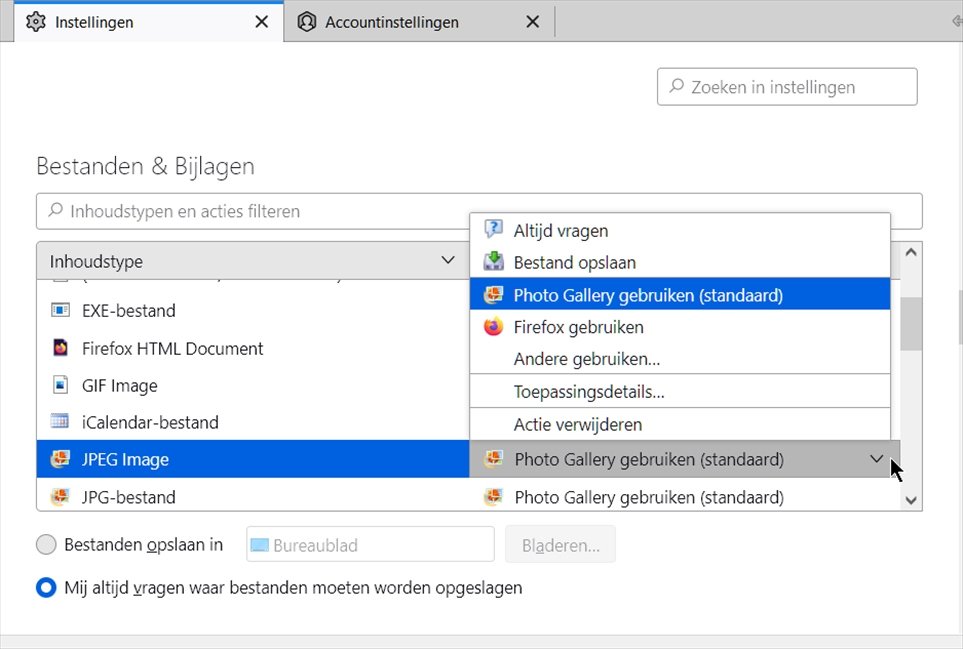Select Actie verwijderen menu entry
This screenshot has height=649, width=963.
point(577,425)
